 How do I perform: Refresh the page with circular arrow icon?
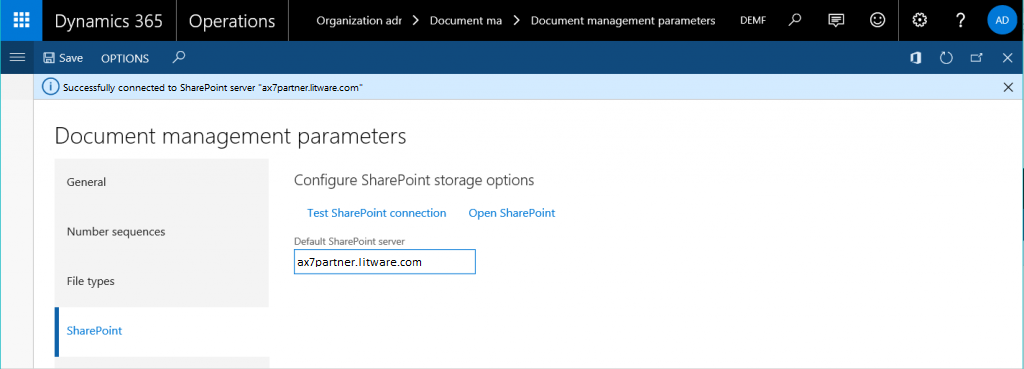946,58
